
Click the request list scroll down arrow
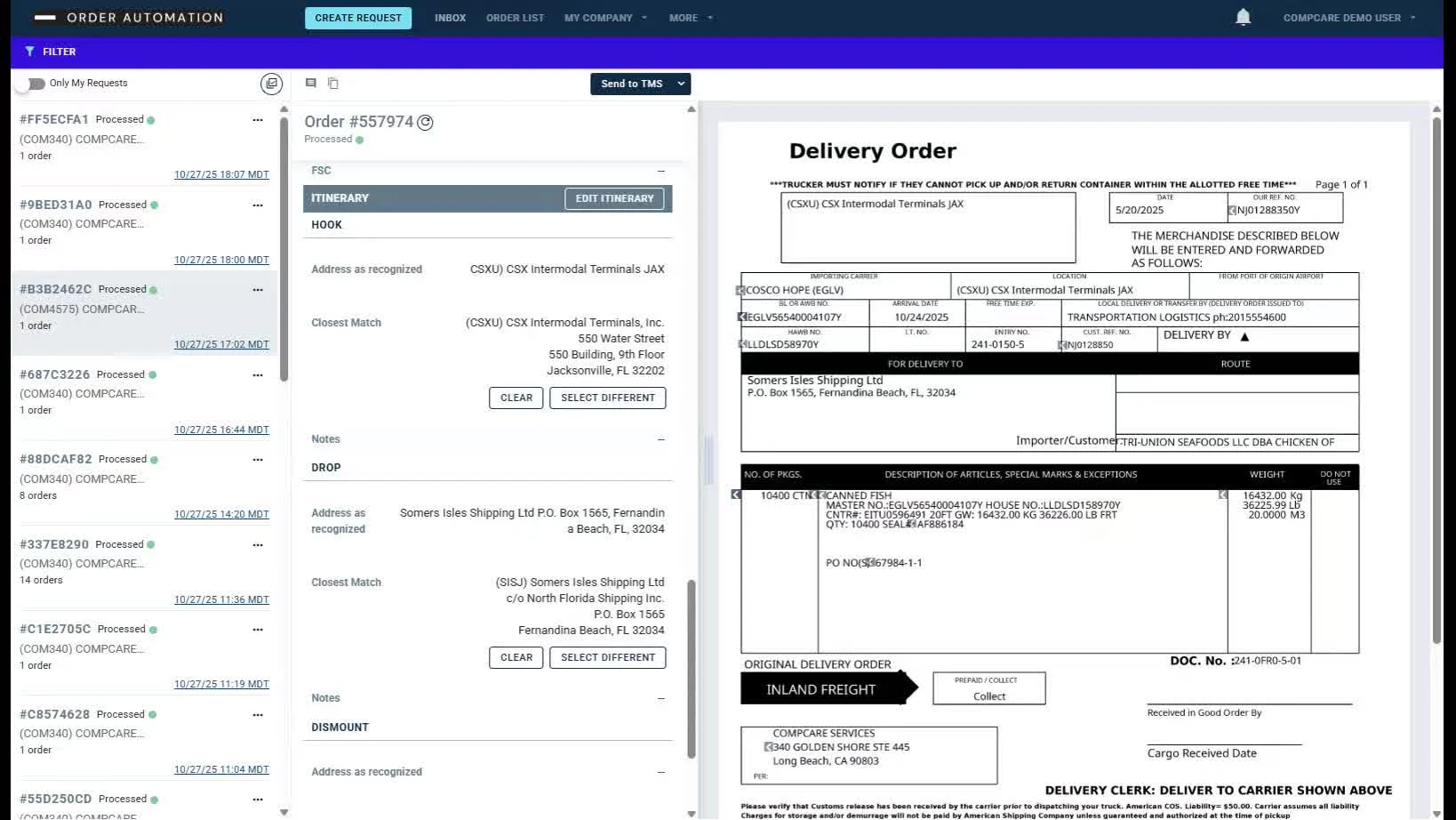pos(284,812)
